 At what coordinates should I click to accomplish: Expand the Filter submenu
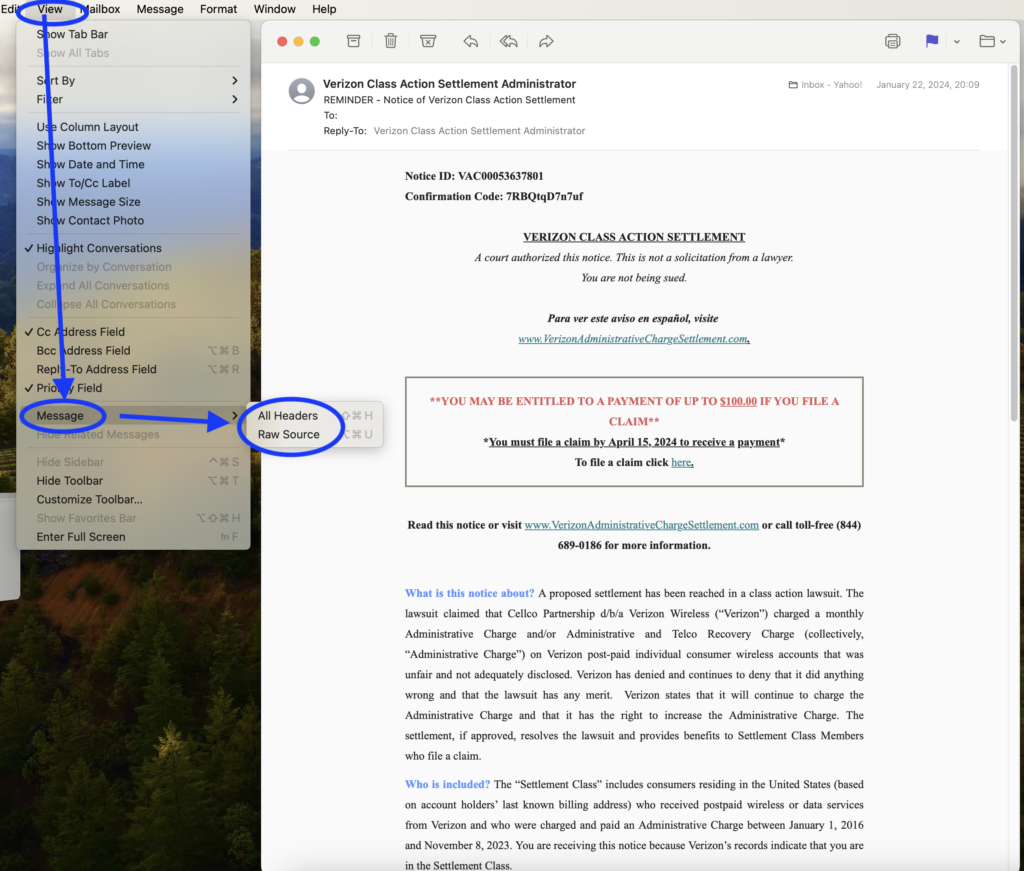pos(133,99)
